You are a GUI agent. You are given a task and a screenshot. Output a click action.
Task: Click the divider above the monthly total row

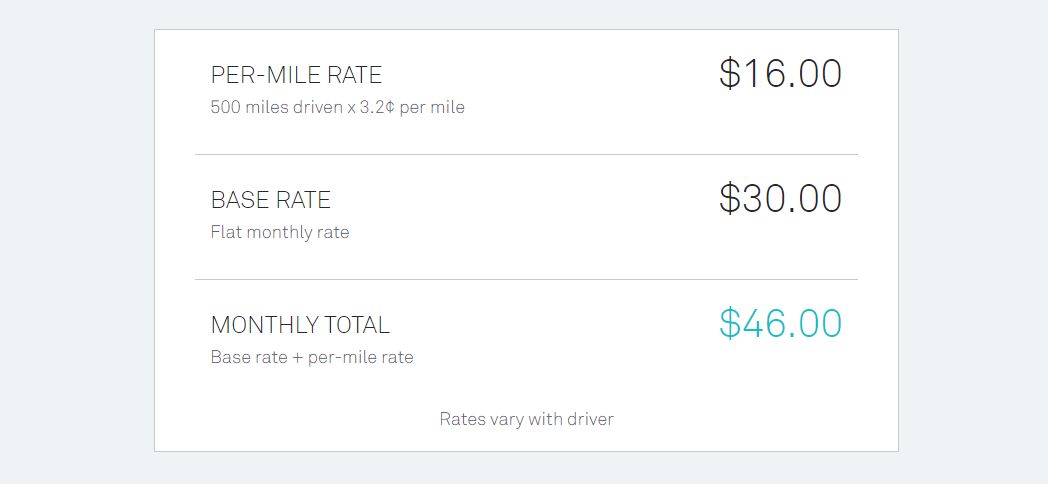pyautogui.click(x=527, y=279)
